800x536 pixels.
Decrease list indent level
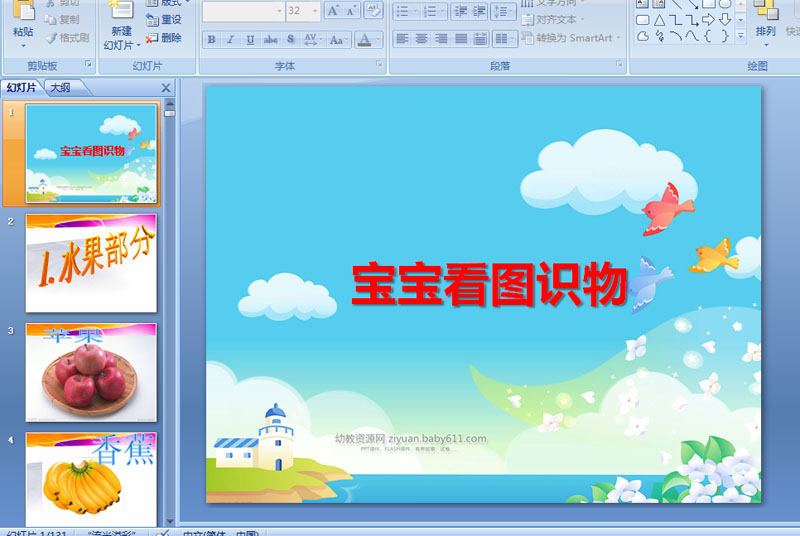pyautogui.click(x=460, y=11)
